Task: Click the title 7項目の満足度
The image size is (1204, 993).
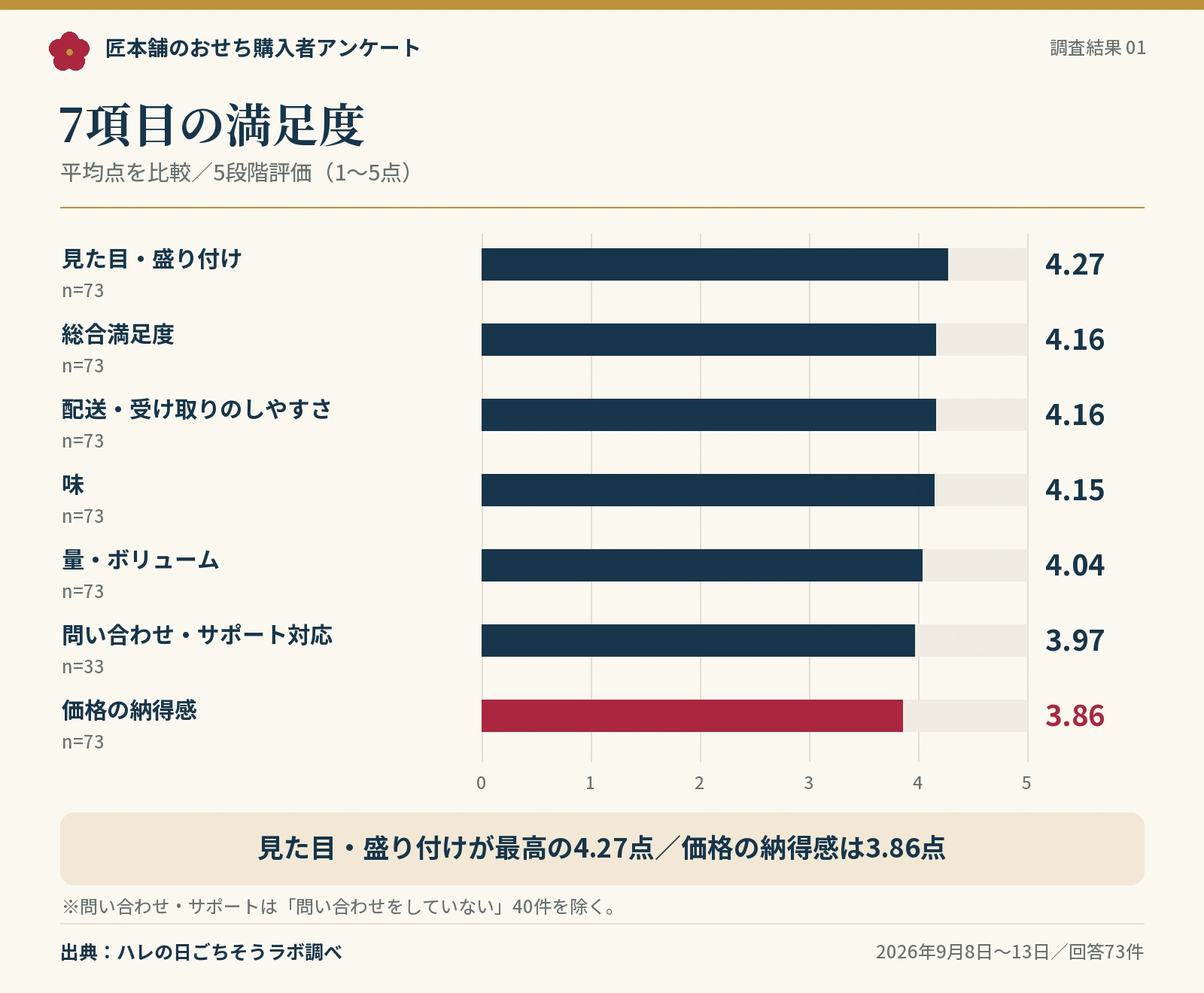Action: click(x=211, y=125)
